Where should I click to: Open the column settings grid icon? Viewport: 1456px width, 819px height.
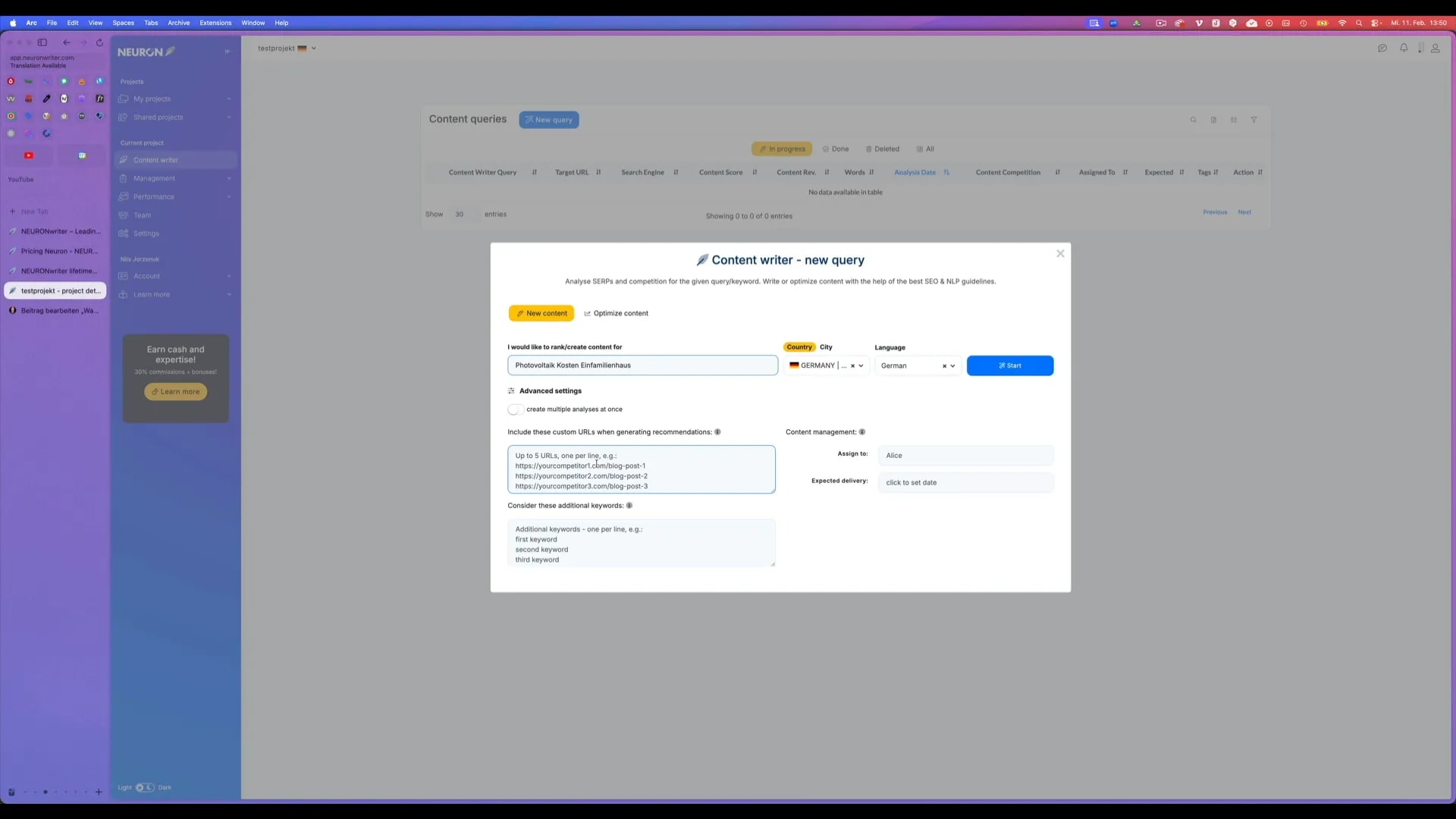point(1234,119)
